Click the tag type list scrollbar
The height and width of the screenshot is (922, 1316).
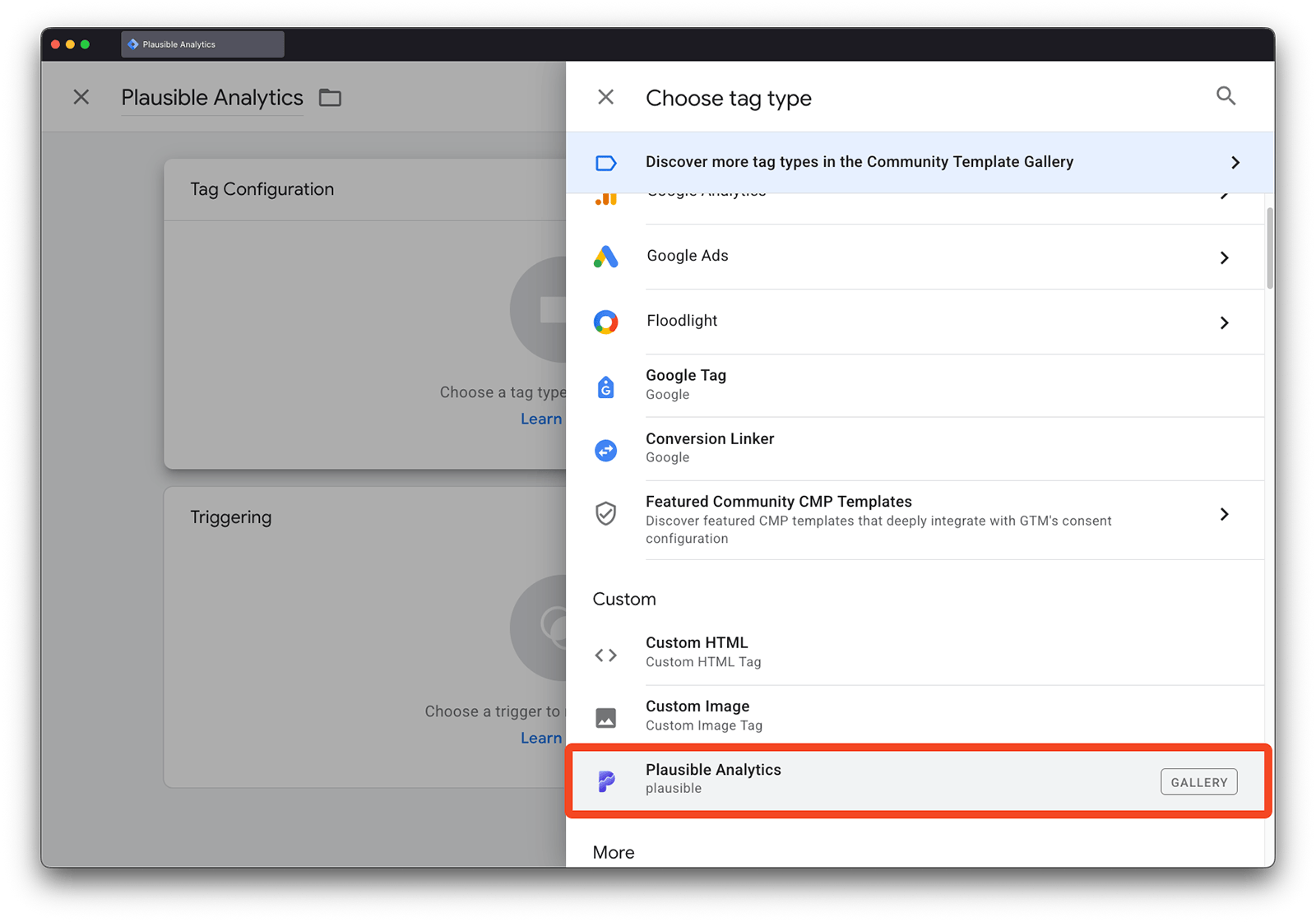tap(1270, 248)
